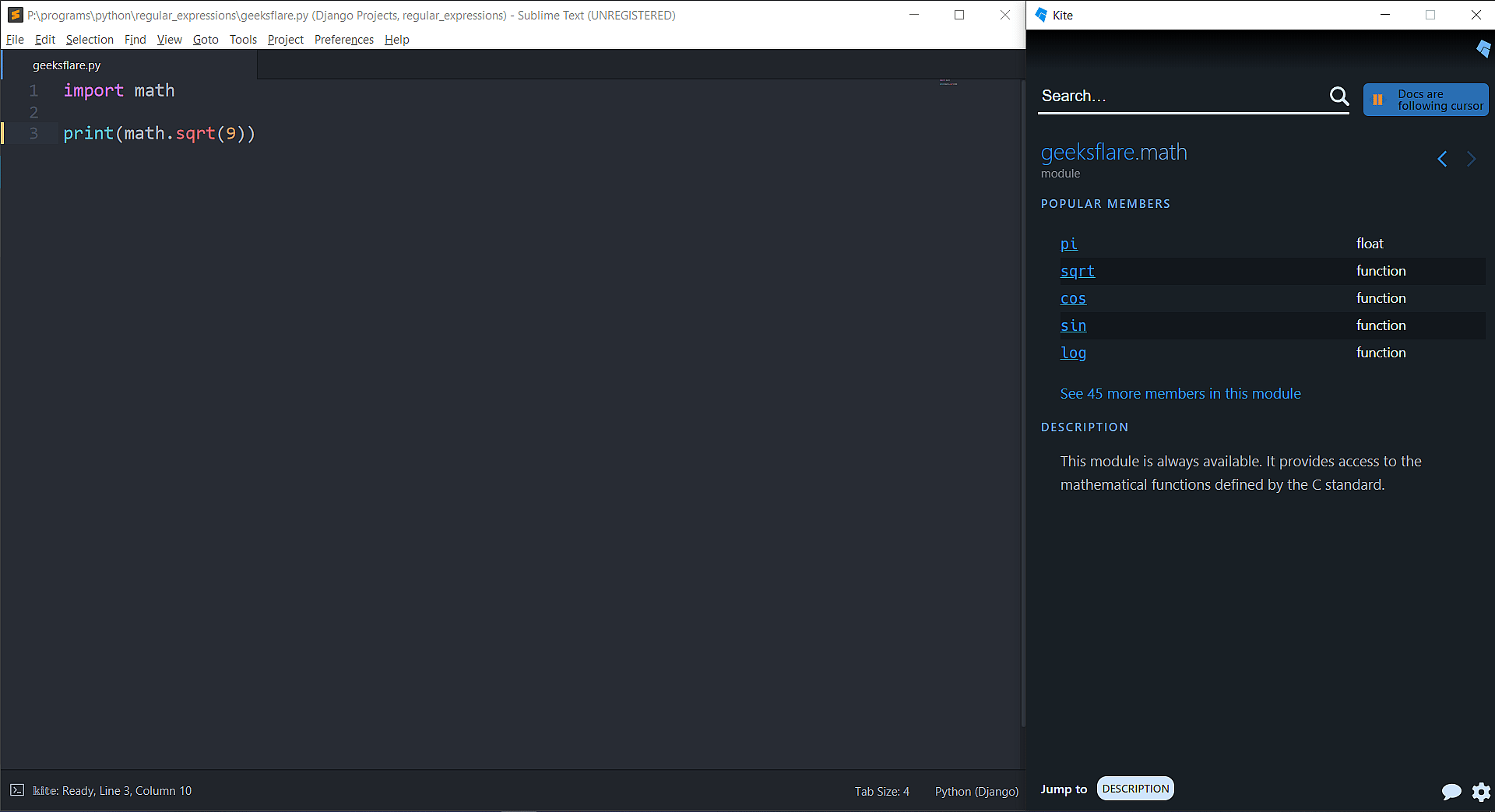Close the Kite window
Image resolution: width=1495 pixels, height=812 pixels.
(x=1476, y=15)
